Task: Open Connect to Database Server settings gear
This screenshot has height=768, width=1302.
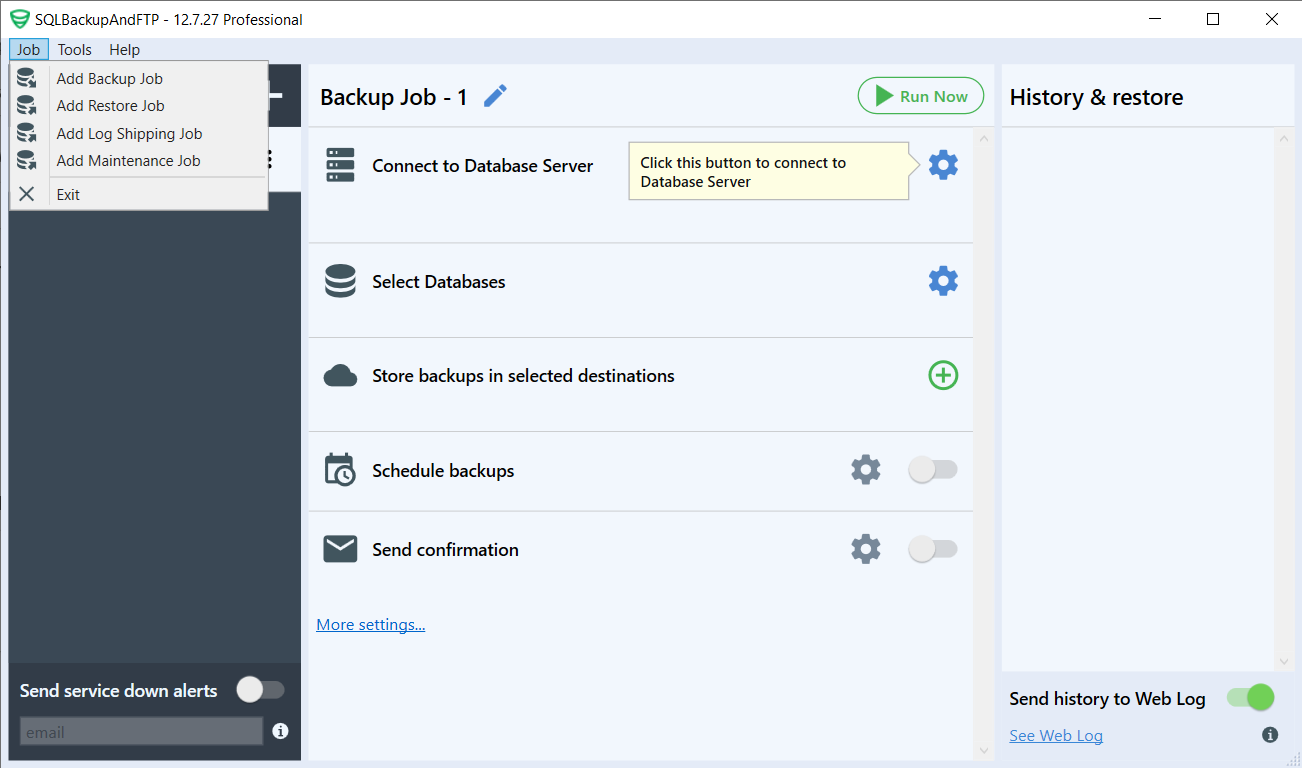Action: [x=942, y=164]
